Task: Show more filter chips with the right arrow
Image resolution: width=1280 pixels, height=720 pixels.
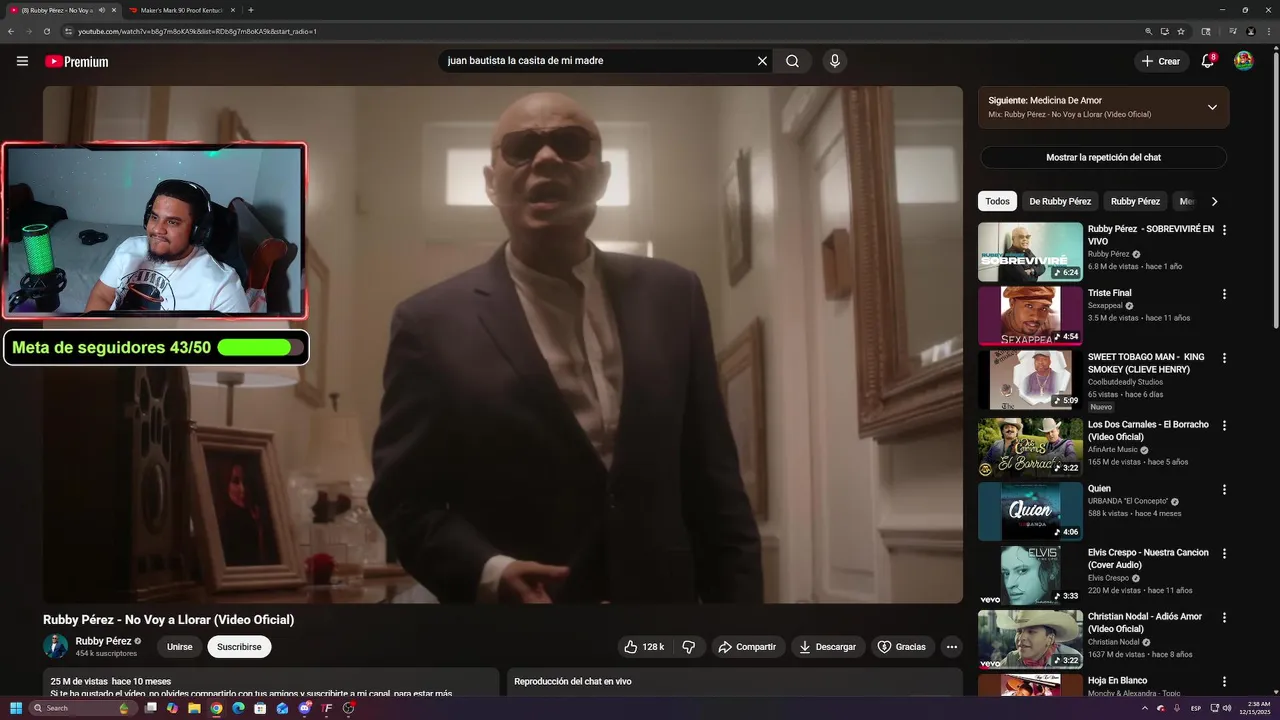Action: pos(1214,201)
